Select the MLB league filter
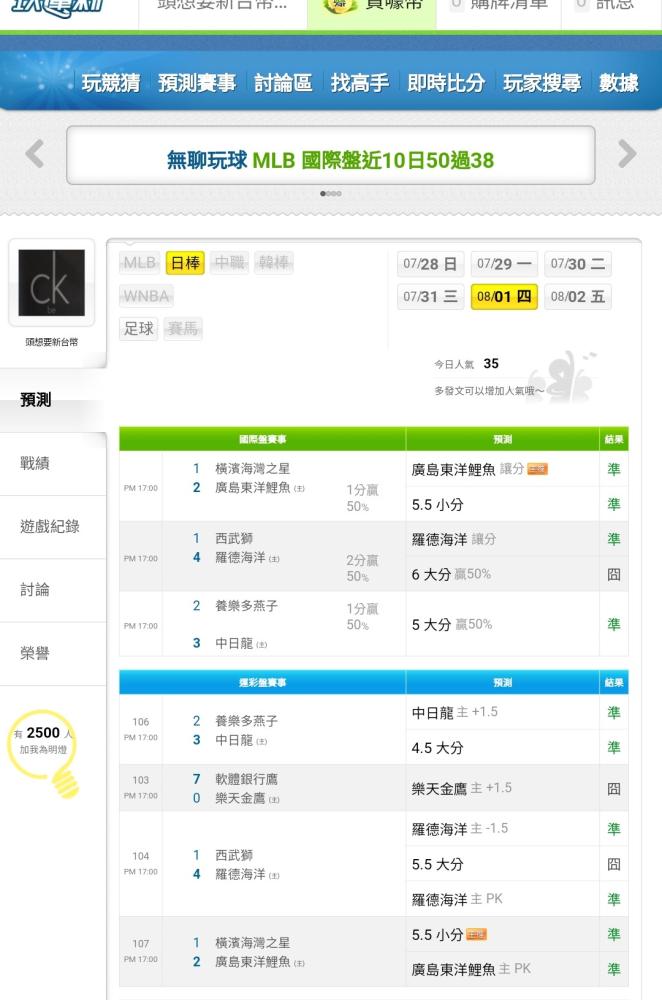 tap(140, 263)
